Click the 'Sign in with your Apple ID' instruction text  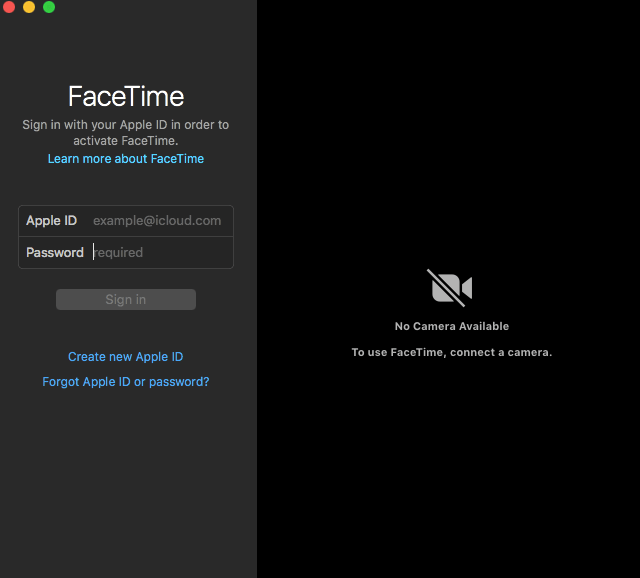pos(126,133)
